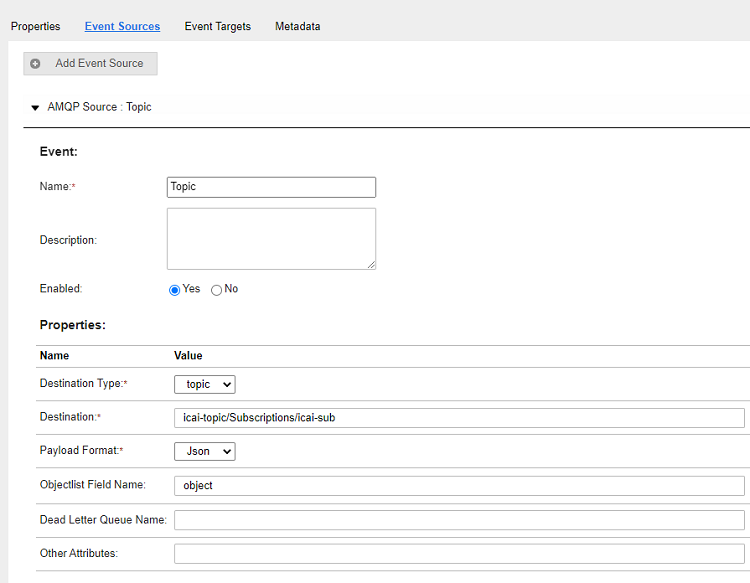Click the 'Value' column header

pyautogui.click(x=188, y=355)
